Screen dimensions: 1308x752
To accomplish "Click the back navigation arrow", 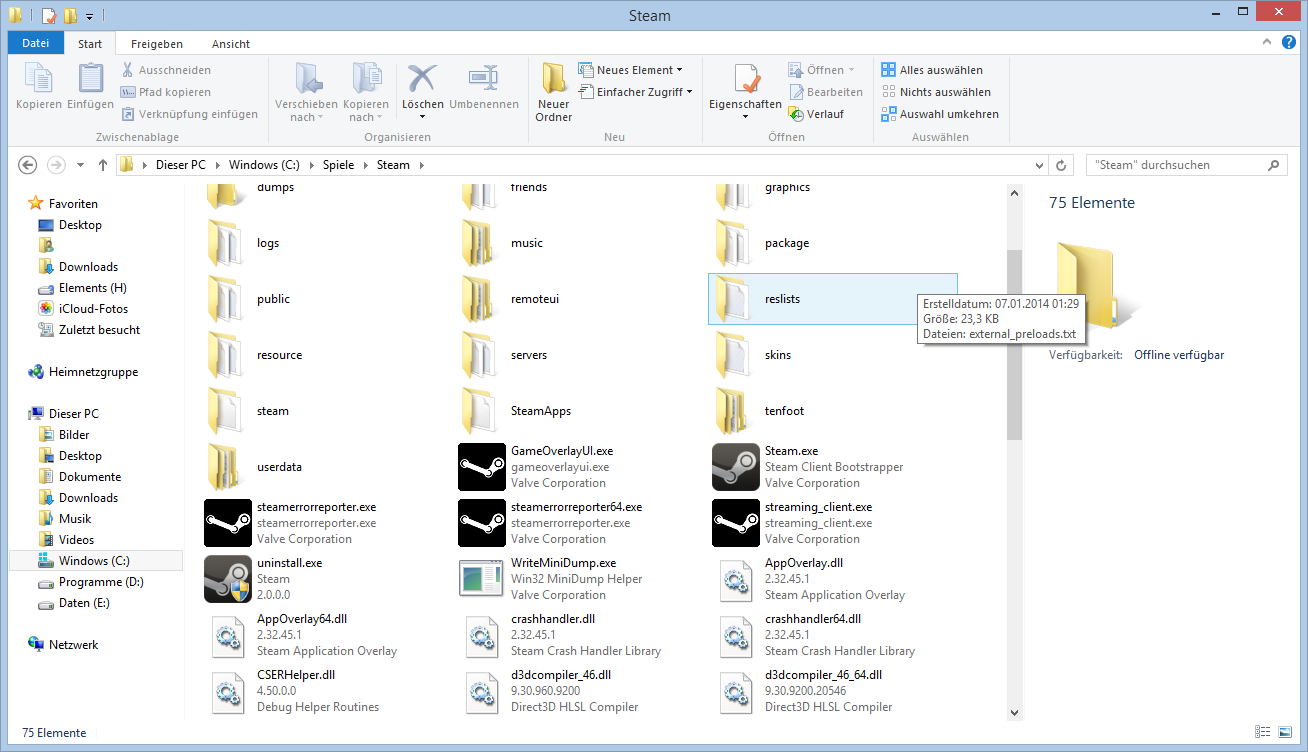I will [x=28, y=165].
